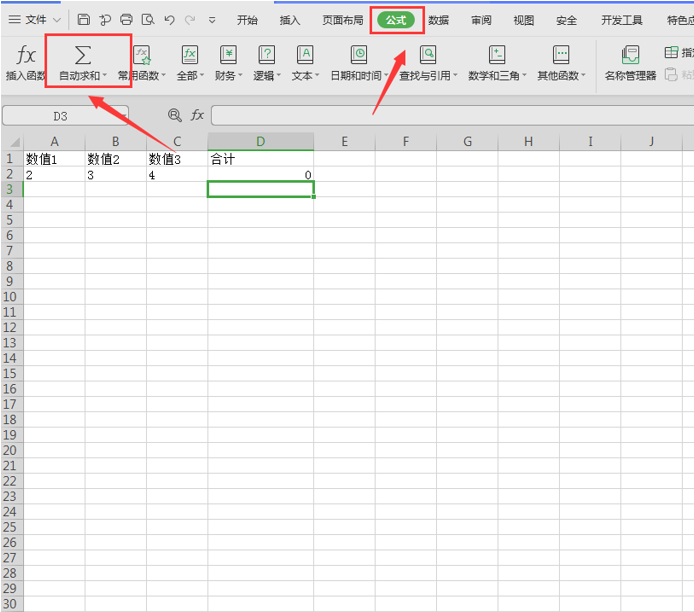The height and width of the screenshot is (612, 694).
Task: Click the export-to-PDF icon in quick toolbar
Action: tap(105, 19)
